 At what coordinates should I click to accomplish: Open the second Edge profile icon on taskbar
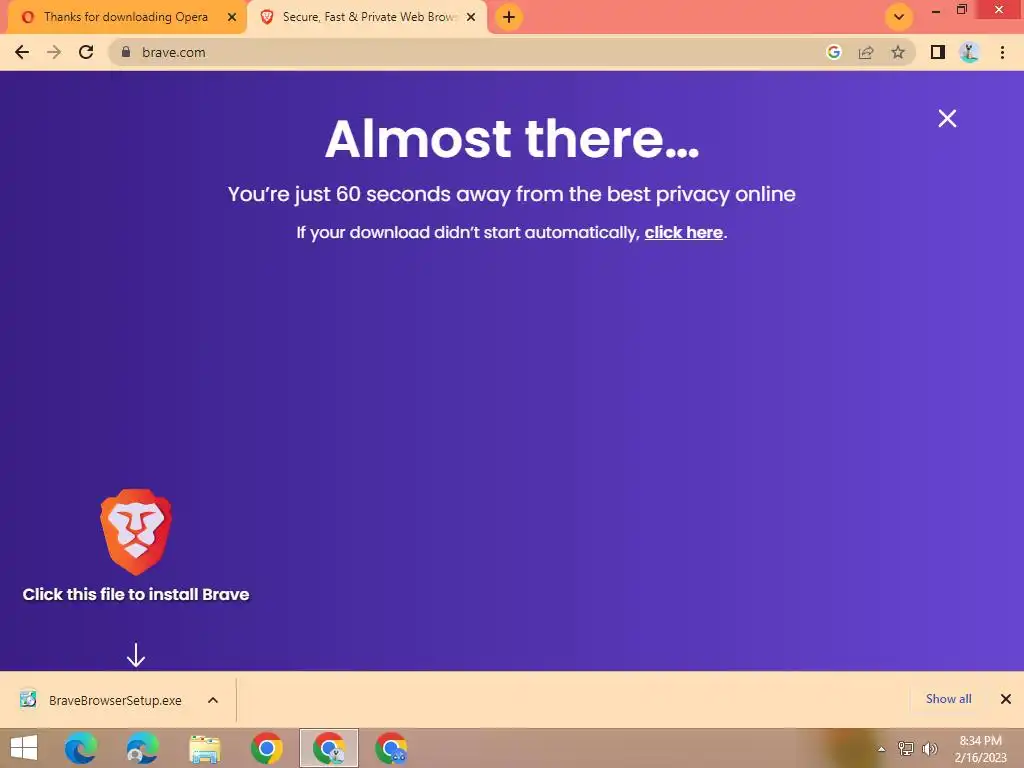(x=142, y=748)
